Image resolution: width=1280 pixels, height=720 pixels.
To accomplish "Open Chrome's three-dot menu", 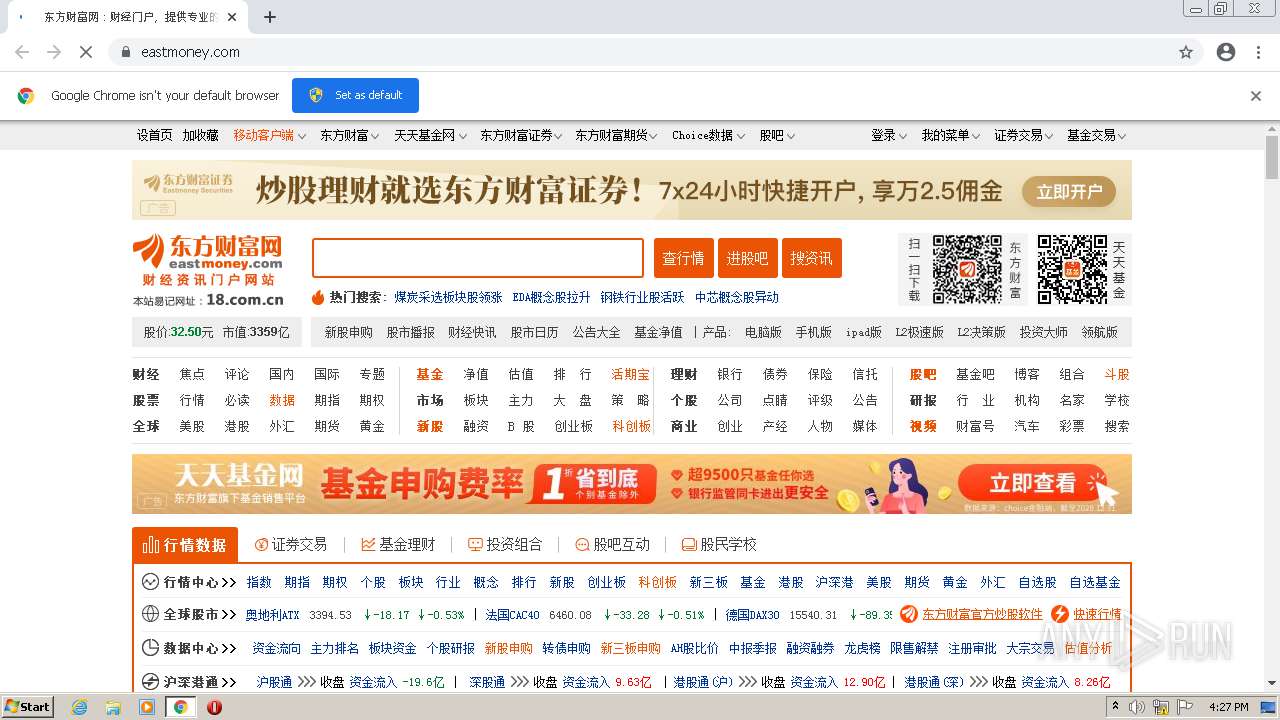I will [1258, 52].
